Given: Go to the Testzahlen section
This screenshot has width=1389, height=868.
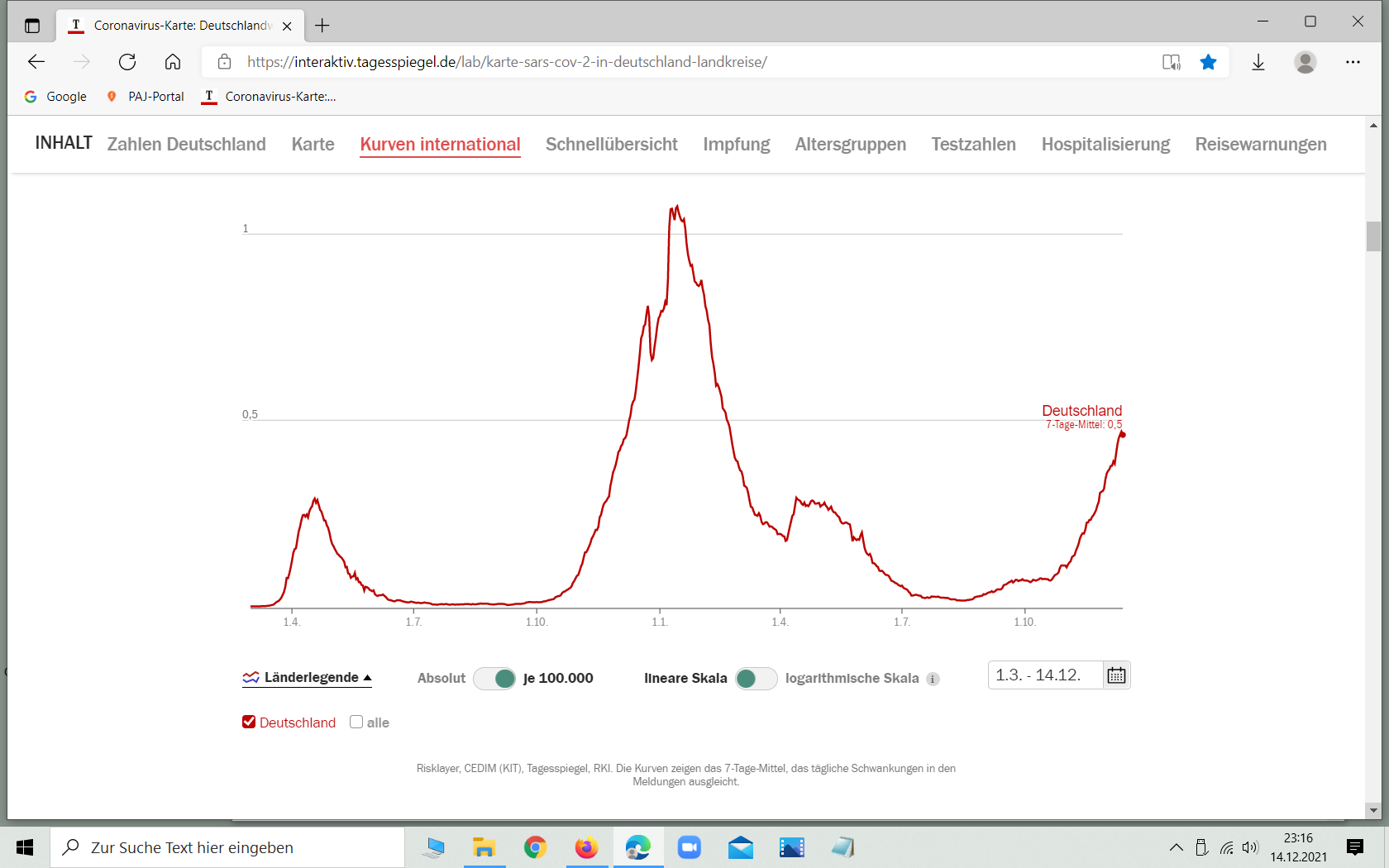Looking at the screenshot, I should (974, 145).
